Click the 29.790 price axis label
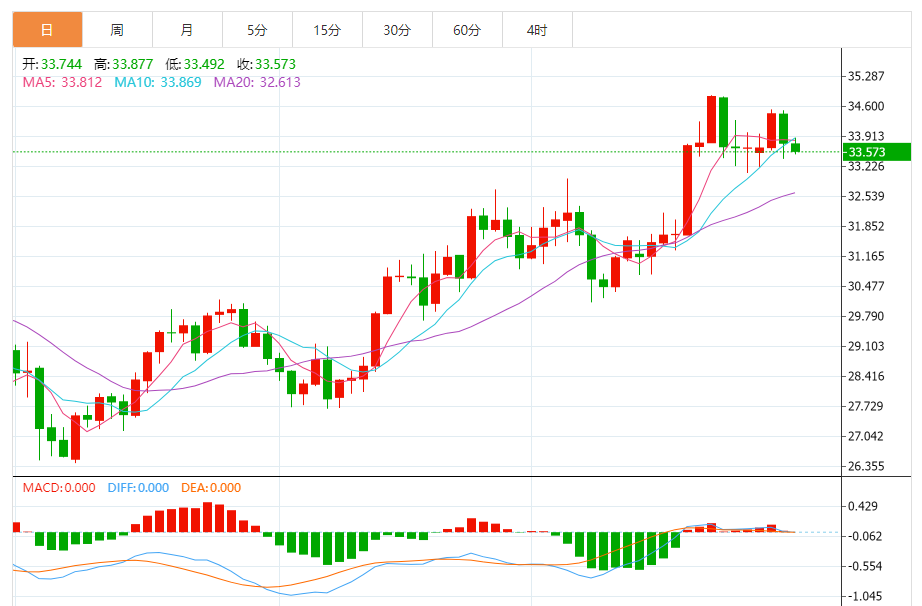This screenshot has height=606, width=922. click(866, 316)
